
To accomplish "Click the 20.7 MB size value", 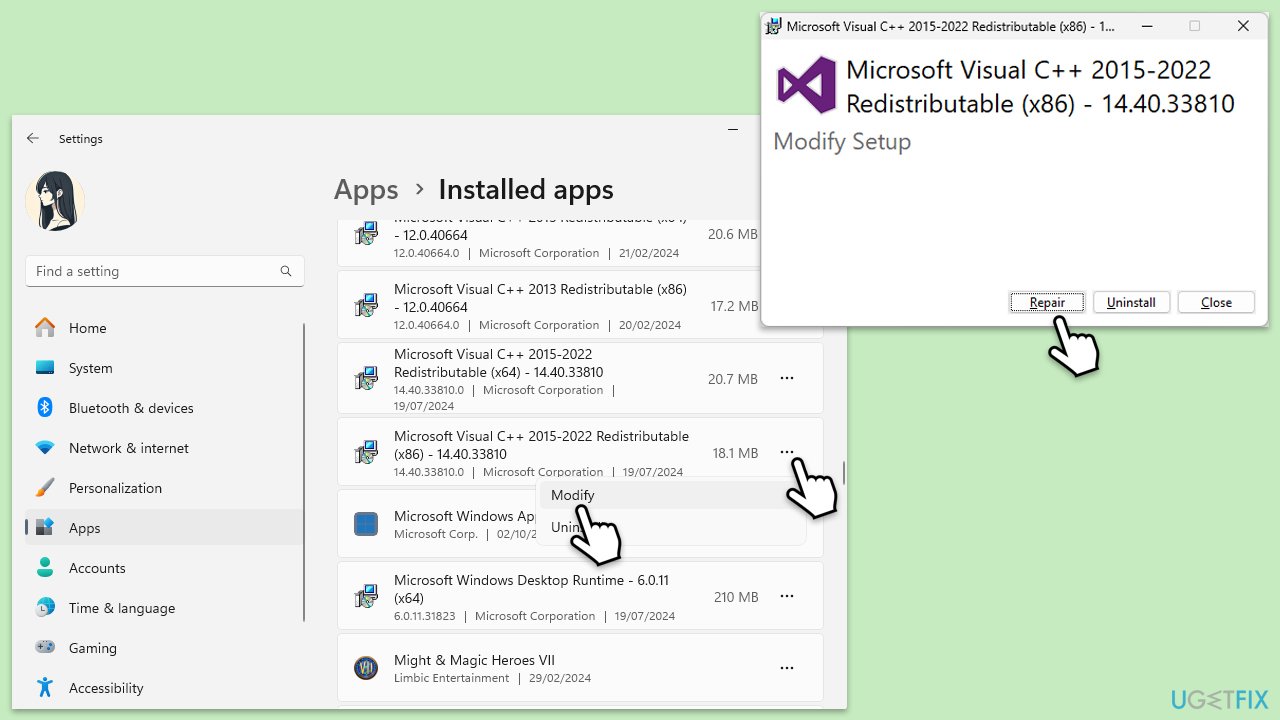I will click(x=733, y=379).
